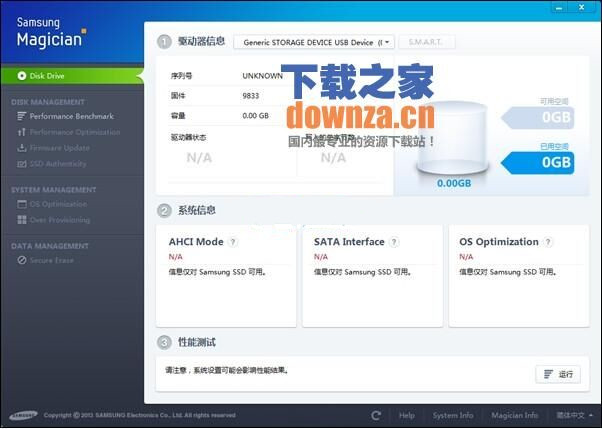Click AHCI Mode help question mark
The image size is (602, 429).
(x=233, y=242)
